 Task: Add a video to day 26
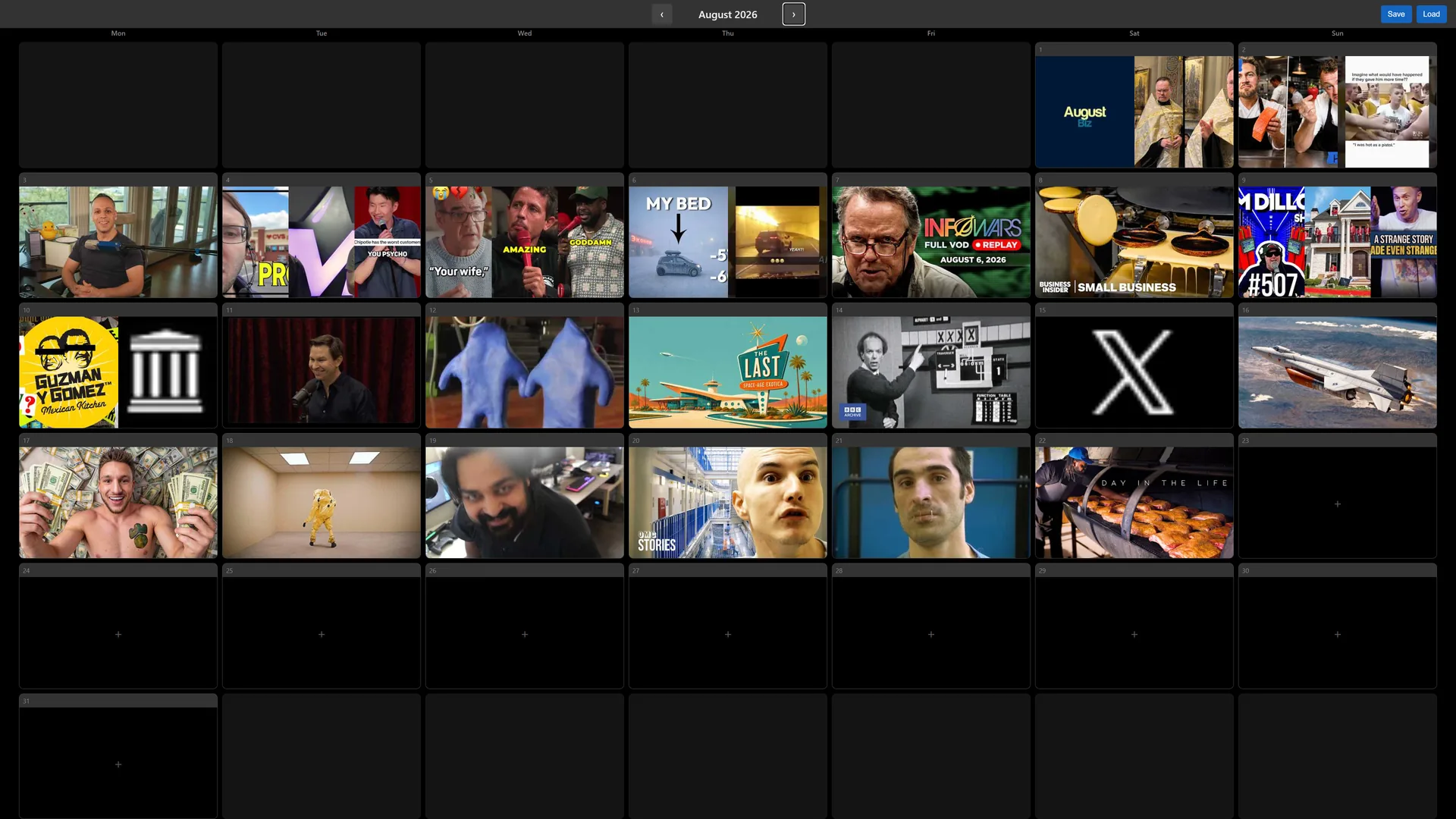(x=525, y=634)
